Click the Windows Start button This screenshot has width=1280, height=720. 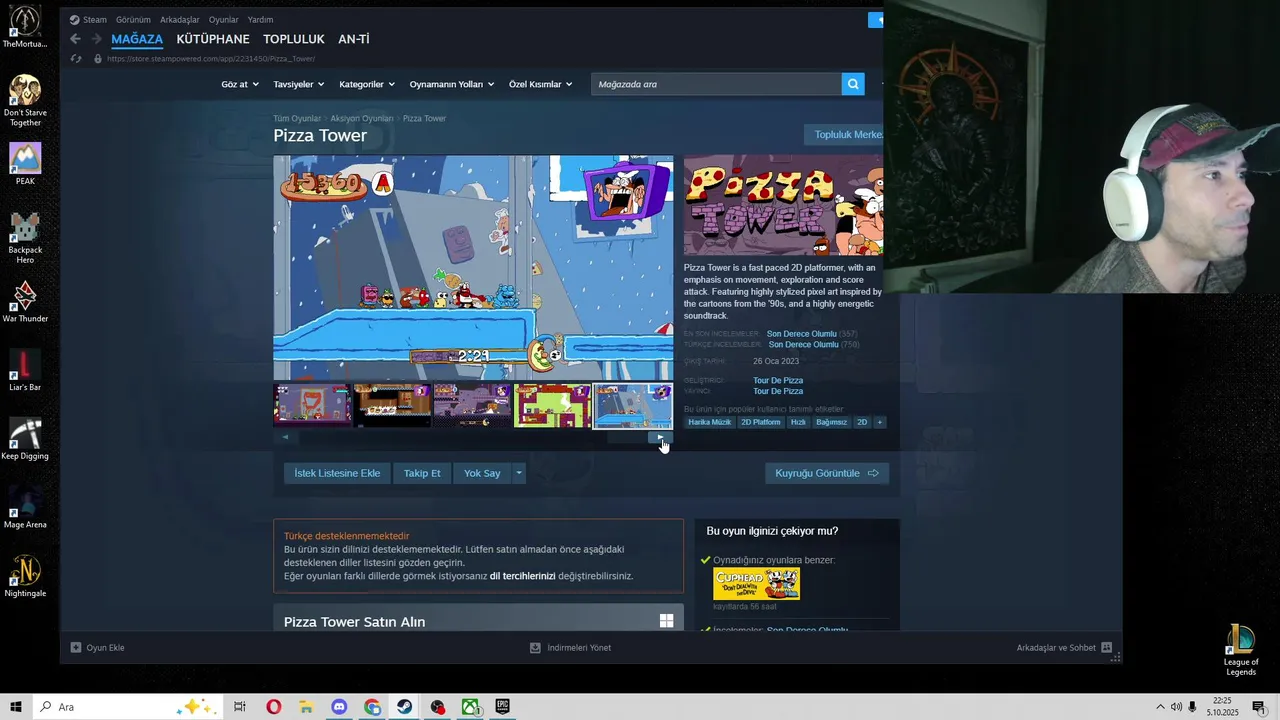[16, 707]
